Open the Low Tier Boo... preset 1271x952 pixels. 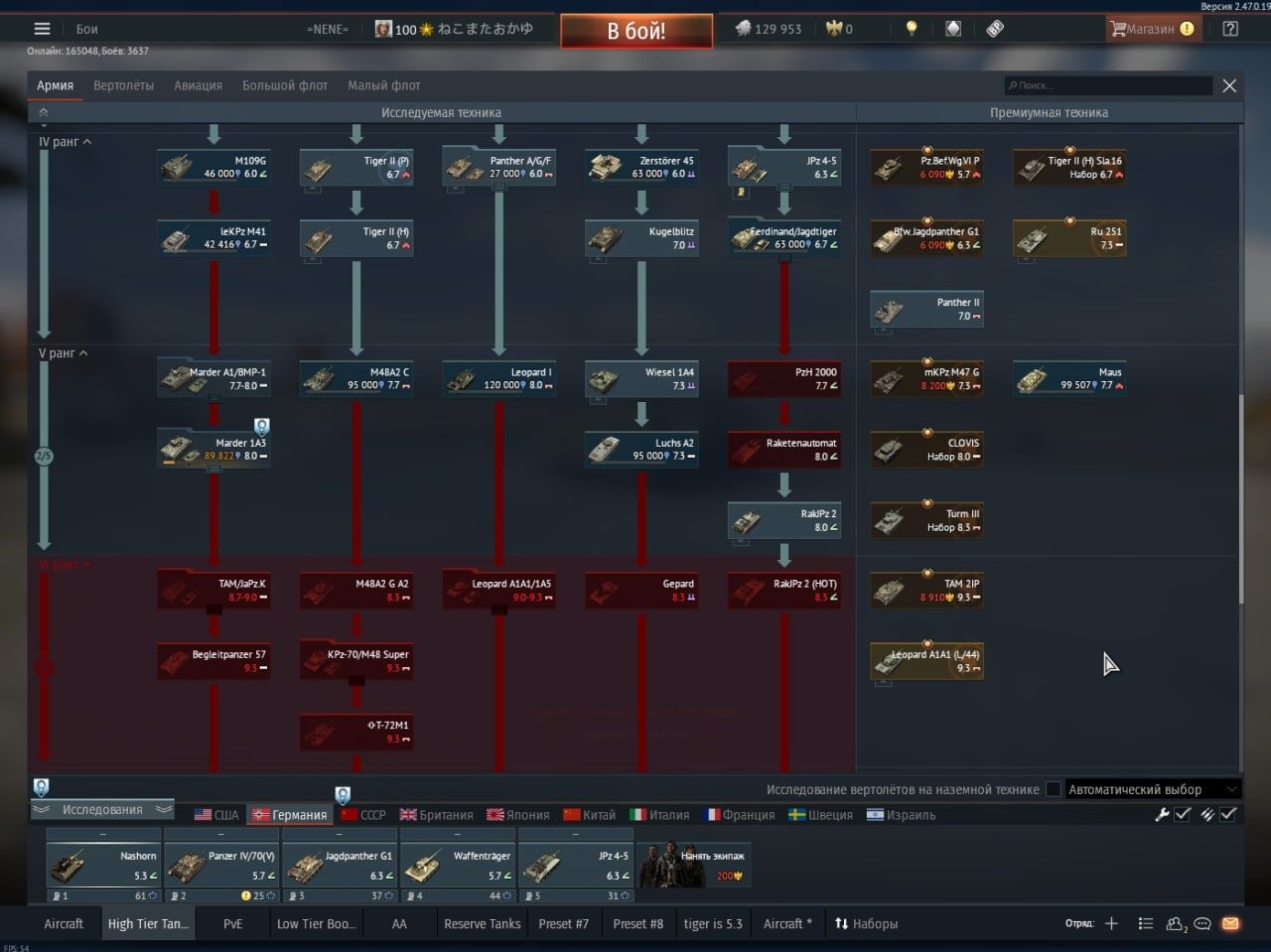[x=315, y=923]
